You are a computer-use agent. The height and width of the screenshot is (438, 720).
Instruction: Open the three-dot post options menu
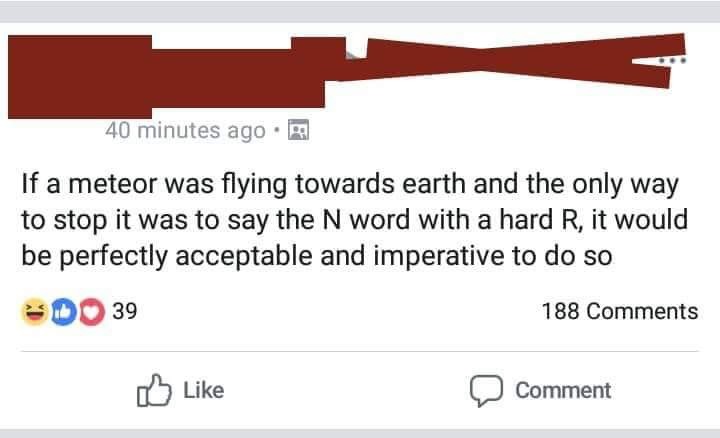(x=671, y=58)
